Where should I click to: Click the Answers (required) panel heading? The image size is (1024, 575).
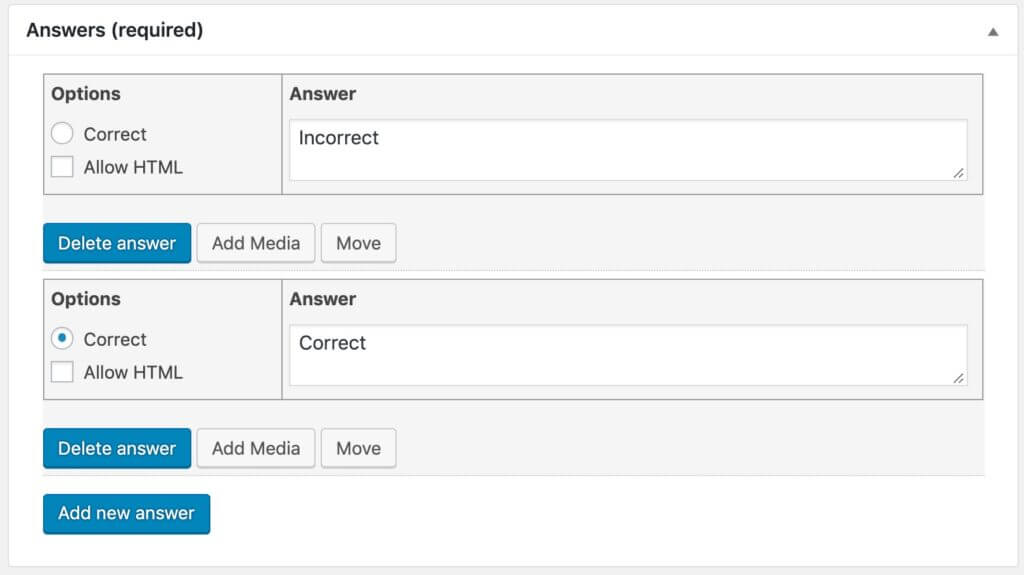coord(114,30)
